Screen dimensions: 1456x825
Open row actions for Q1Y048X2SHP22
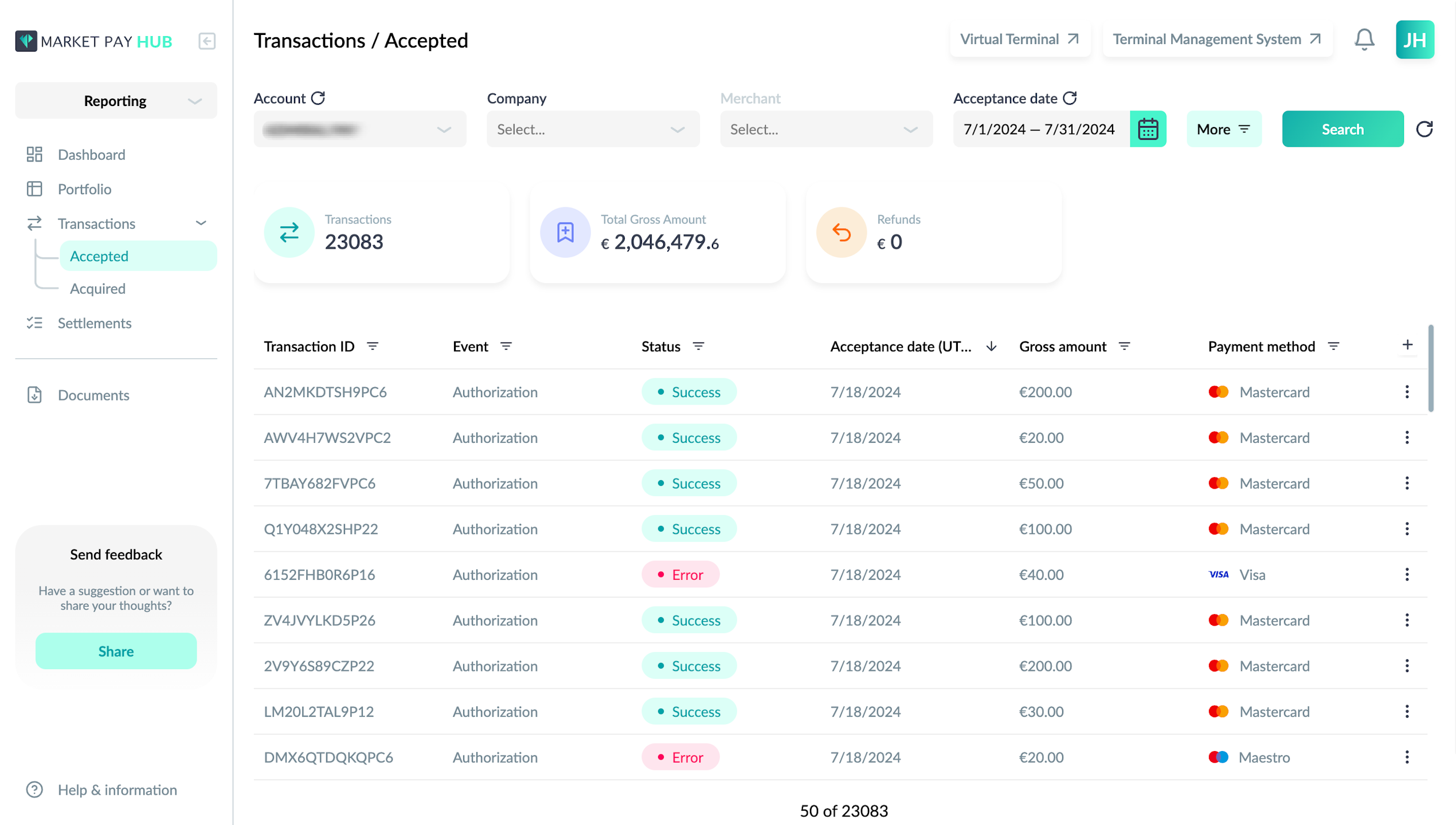[x=1407, y=529]
